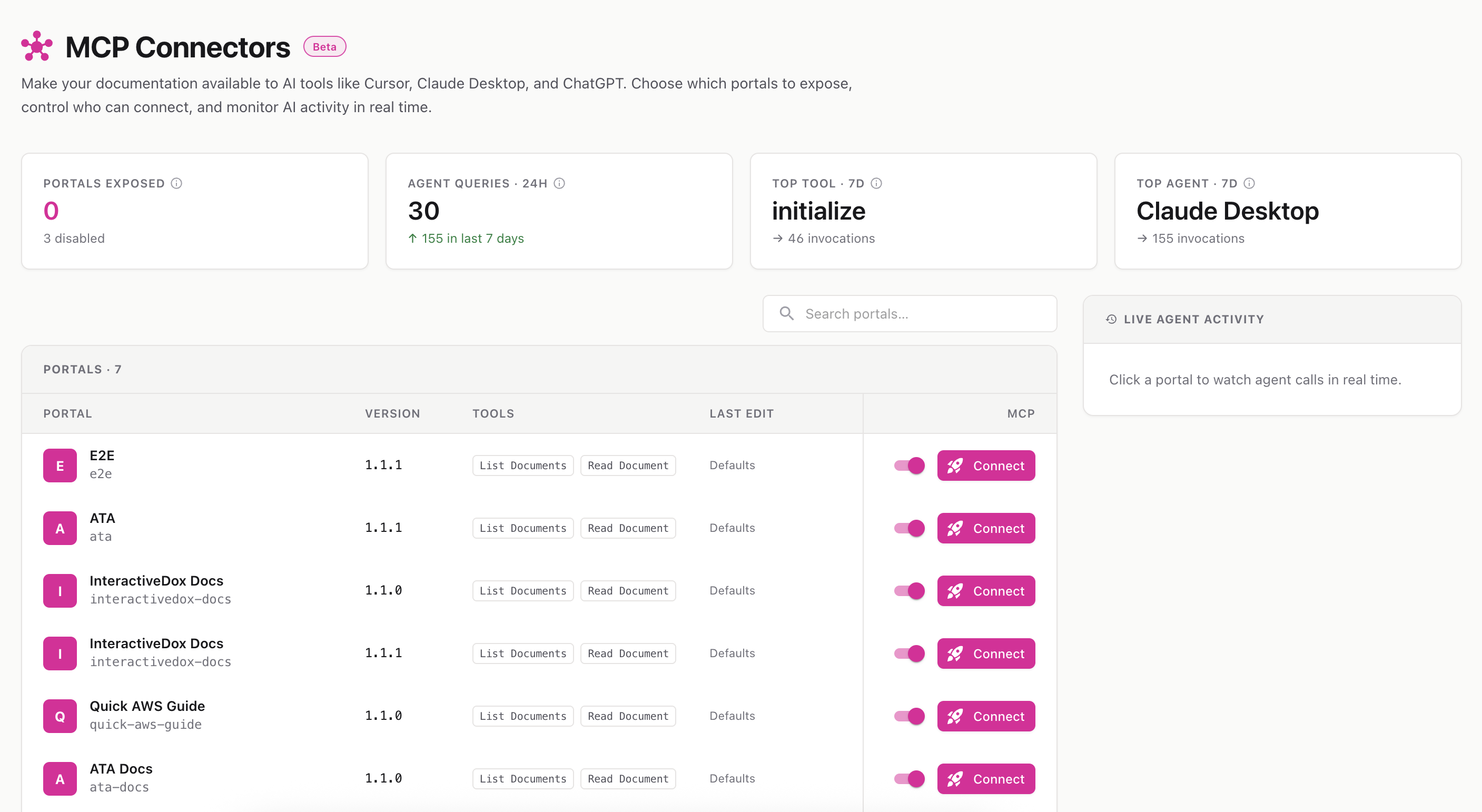
Task: Connect the Quick AWS Guide portal
Action: tap(986, 716)
